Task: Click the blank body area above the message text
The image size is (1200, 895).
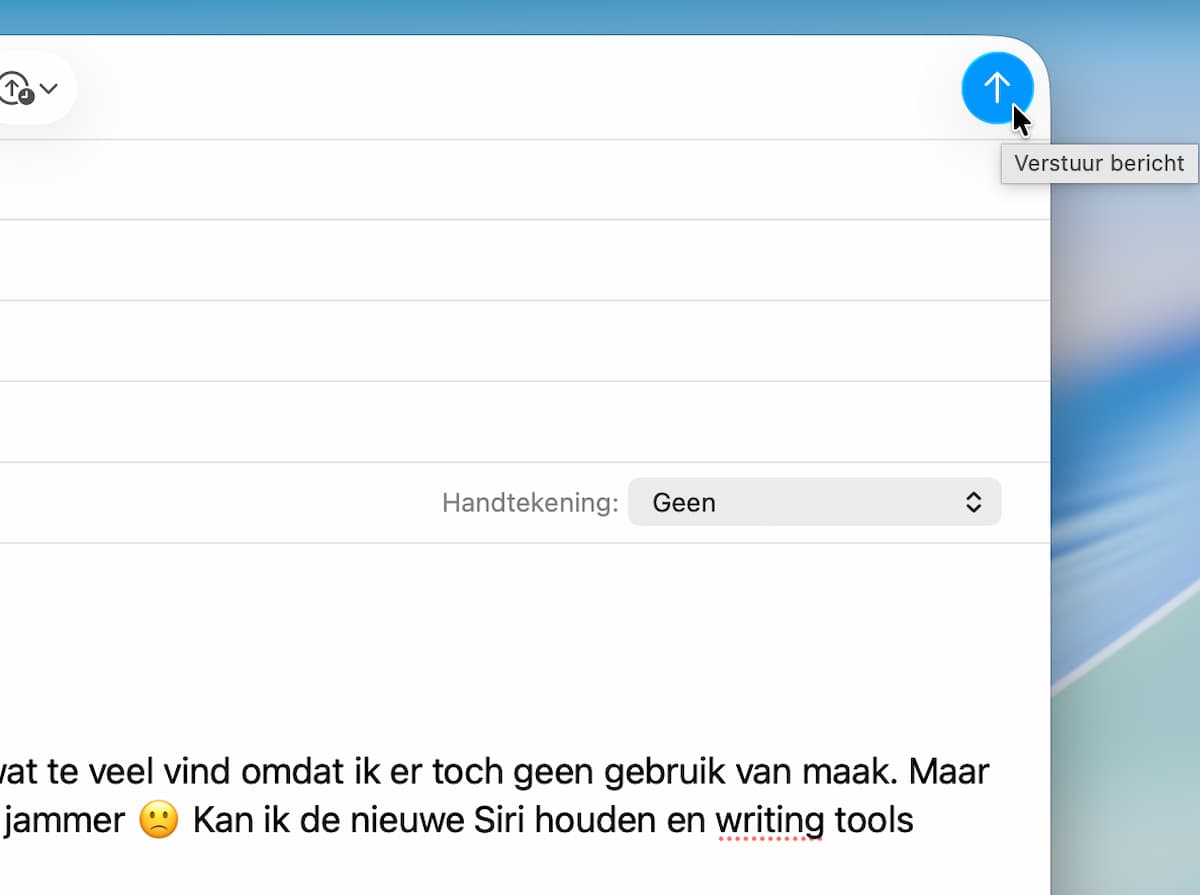Action: click(x=500, y=640)
